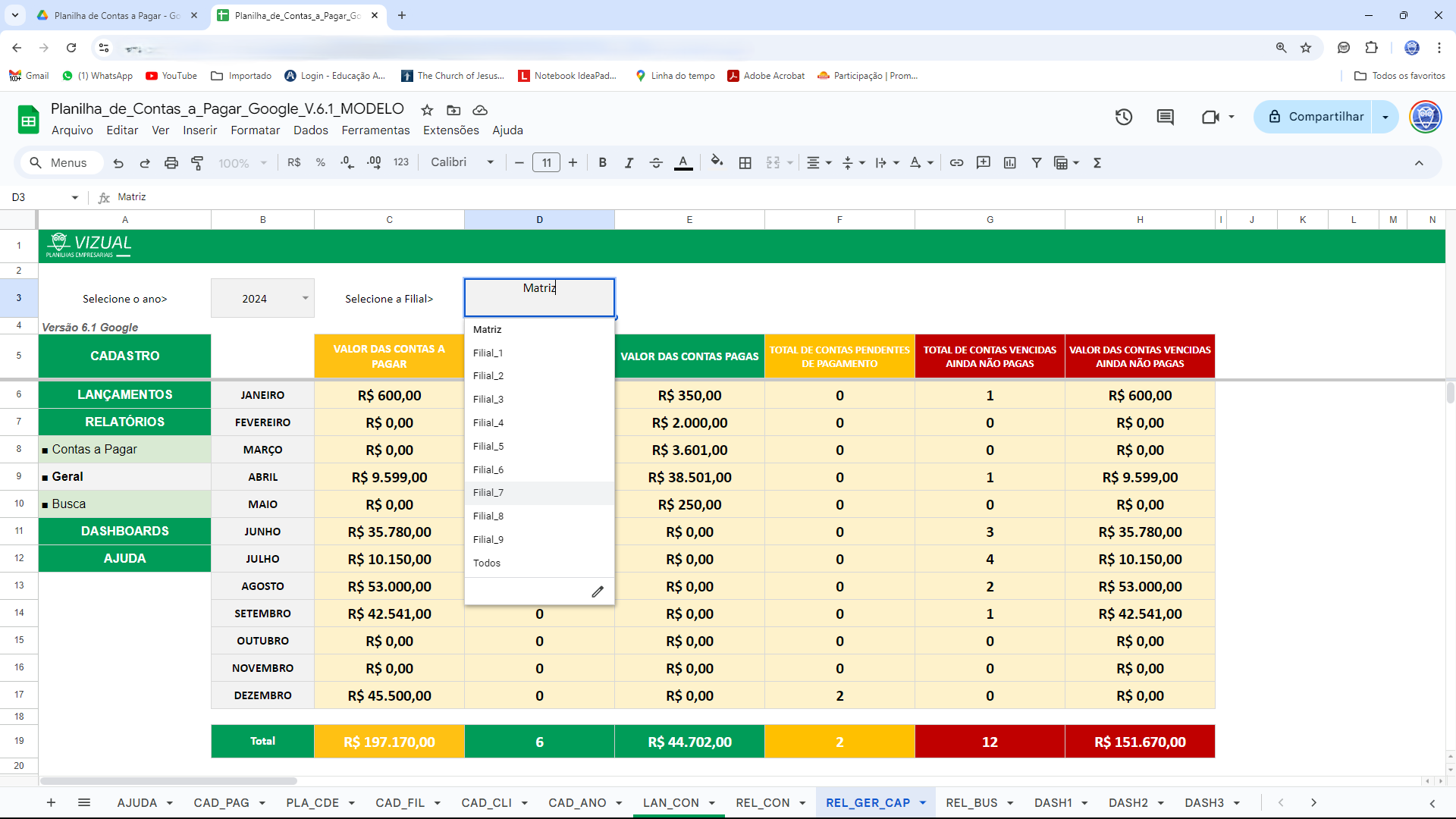Click the font size input field

coord(546,163)
